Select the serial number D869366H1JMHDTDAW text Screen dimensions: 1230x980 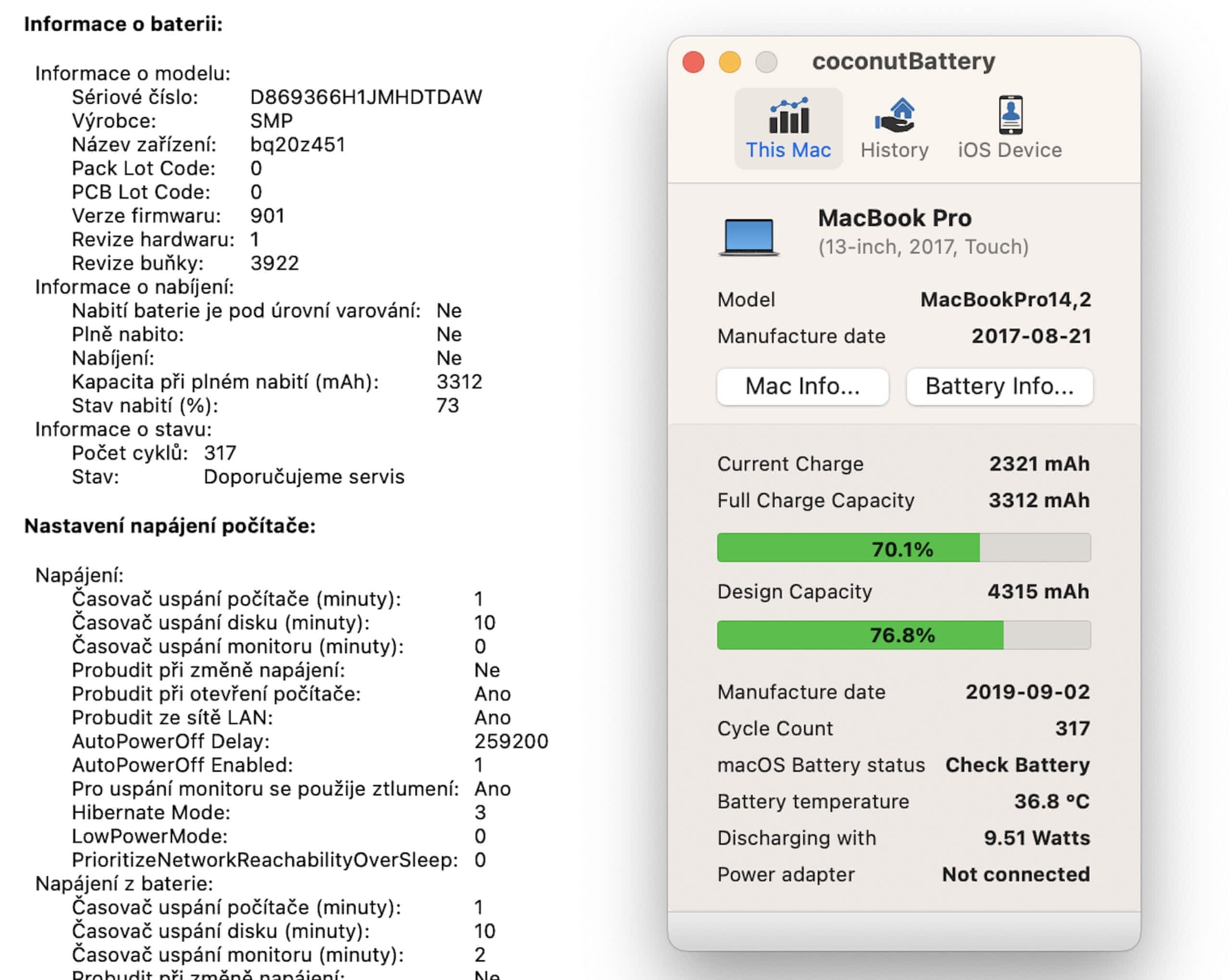point(366,97)
